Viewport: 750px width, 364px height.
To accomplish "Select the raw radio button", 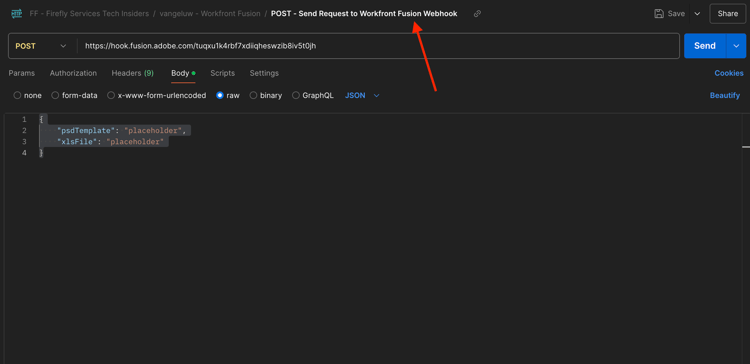I will point(220,95).
